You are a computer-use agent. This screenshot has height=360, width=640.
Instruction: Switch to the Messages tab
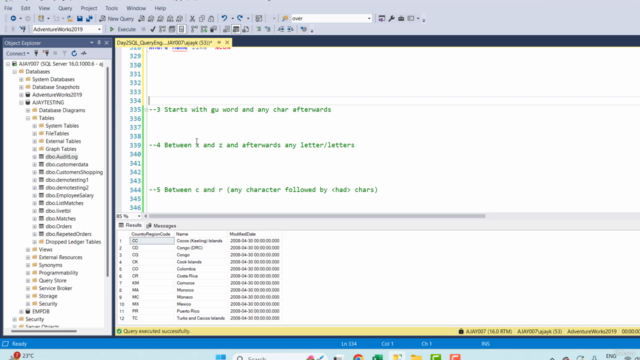(x=161, y=226)
